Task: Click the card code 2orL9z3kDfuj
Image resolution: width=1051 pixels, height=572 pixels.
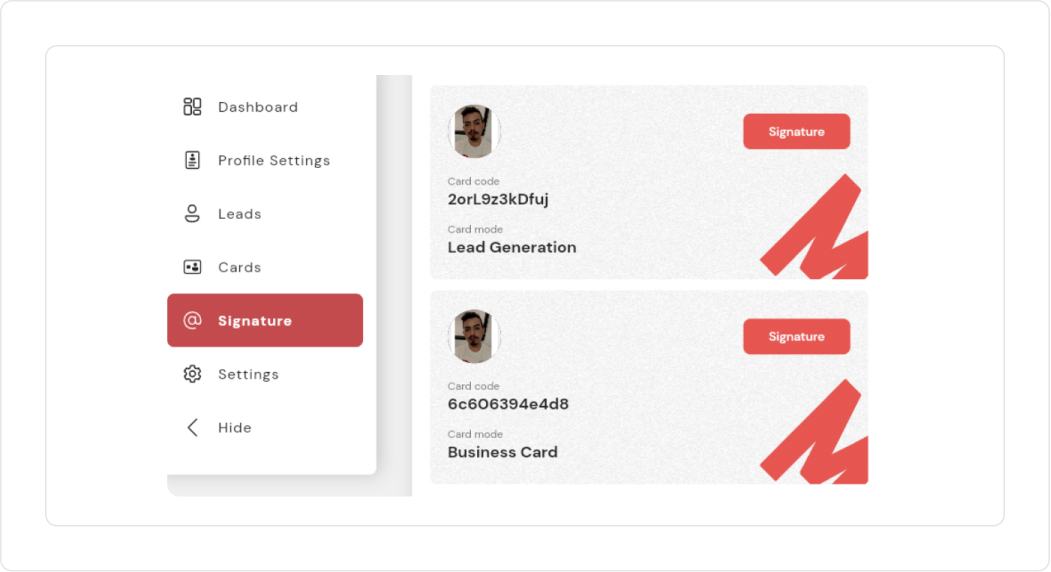Action: pos(498,199)
